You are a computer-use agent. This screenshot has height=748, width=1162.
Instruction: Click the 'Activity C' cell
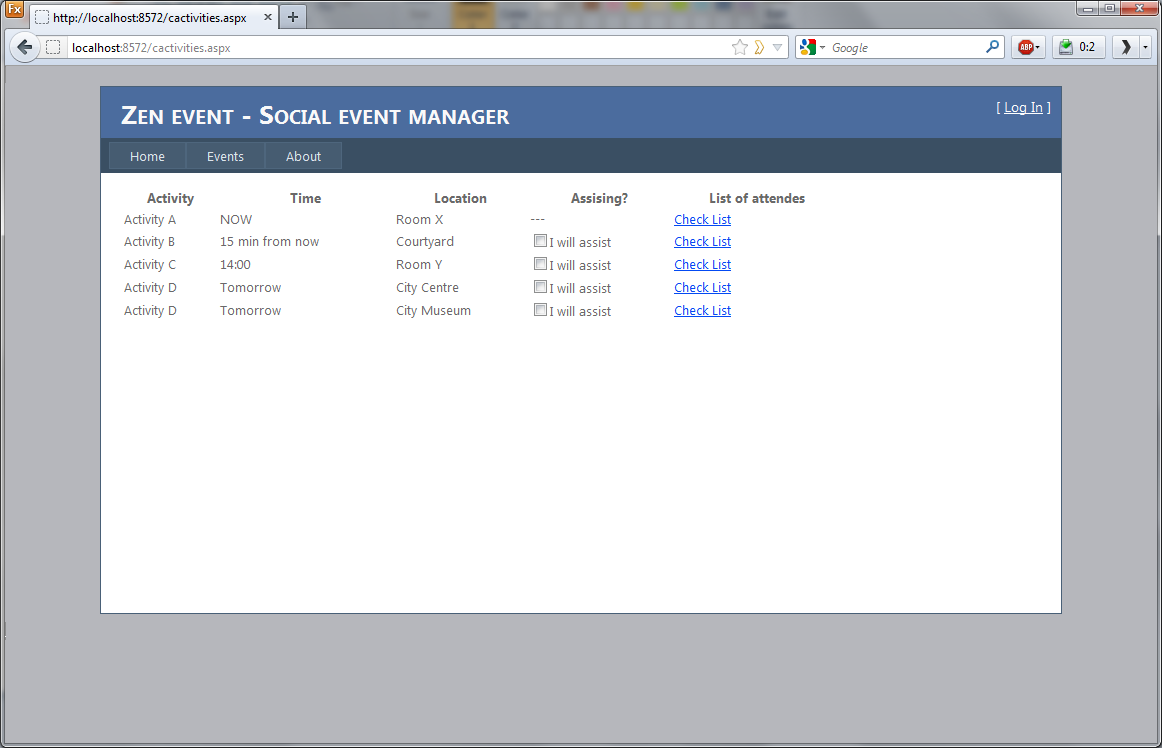pyautogui.click(x=150, y=265)
